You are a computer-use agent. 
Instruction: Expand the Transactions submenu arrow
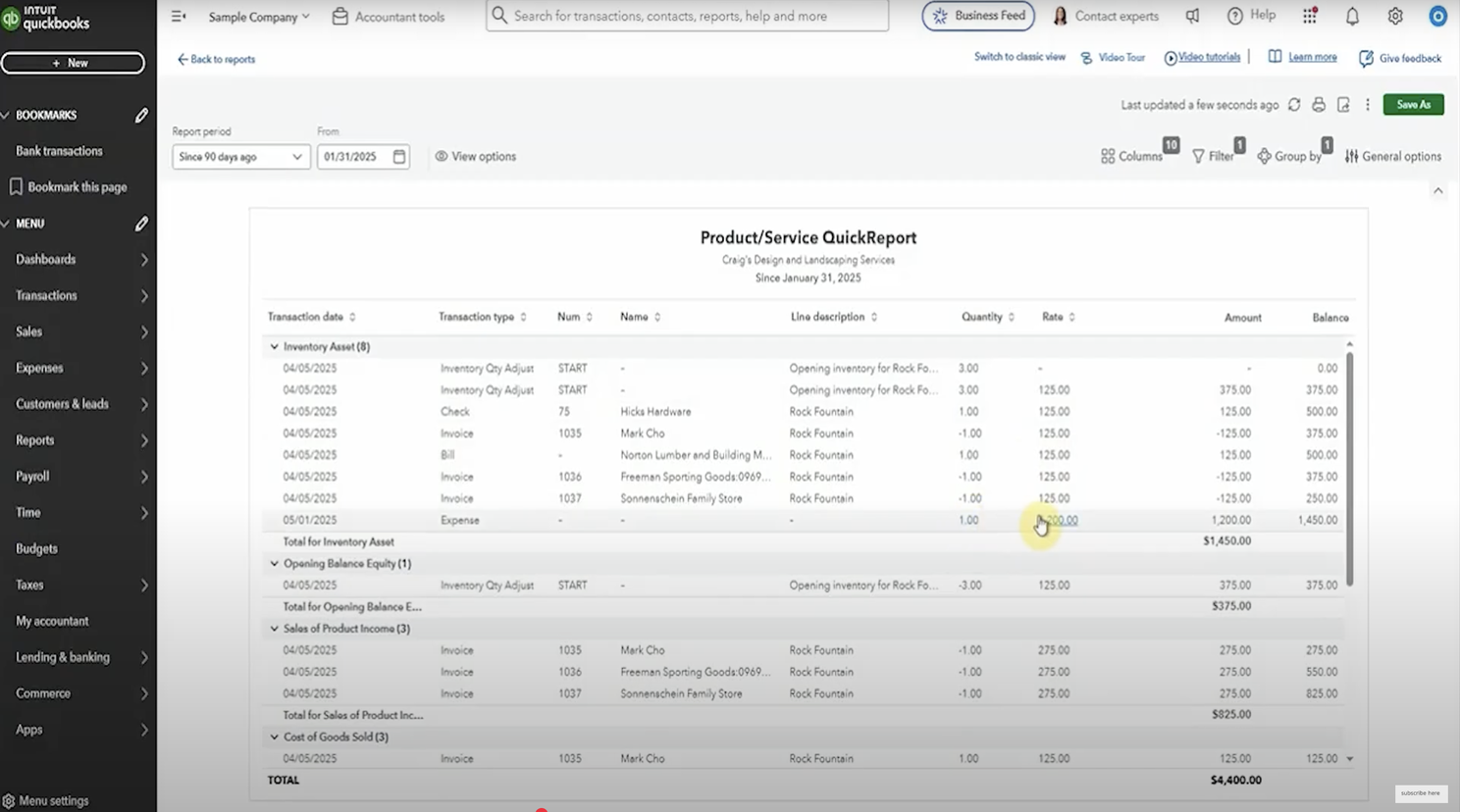[144, 295]
